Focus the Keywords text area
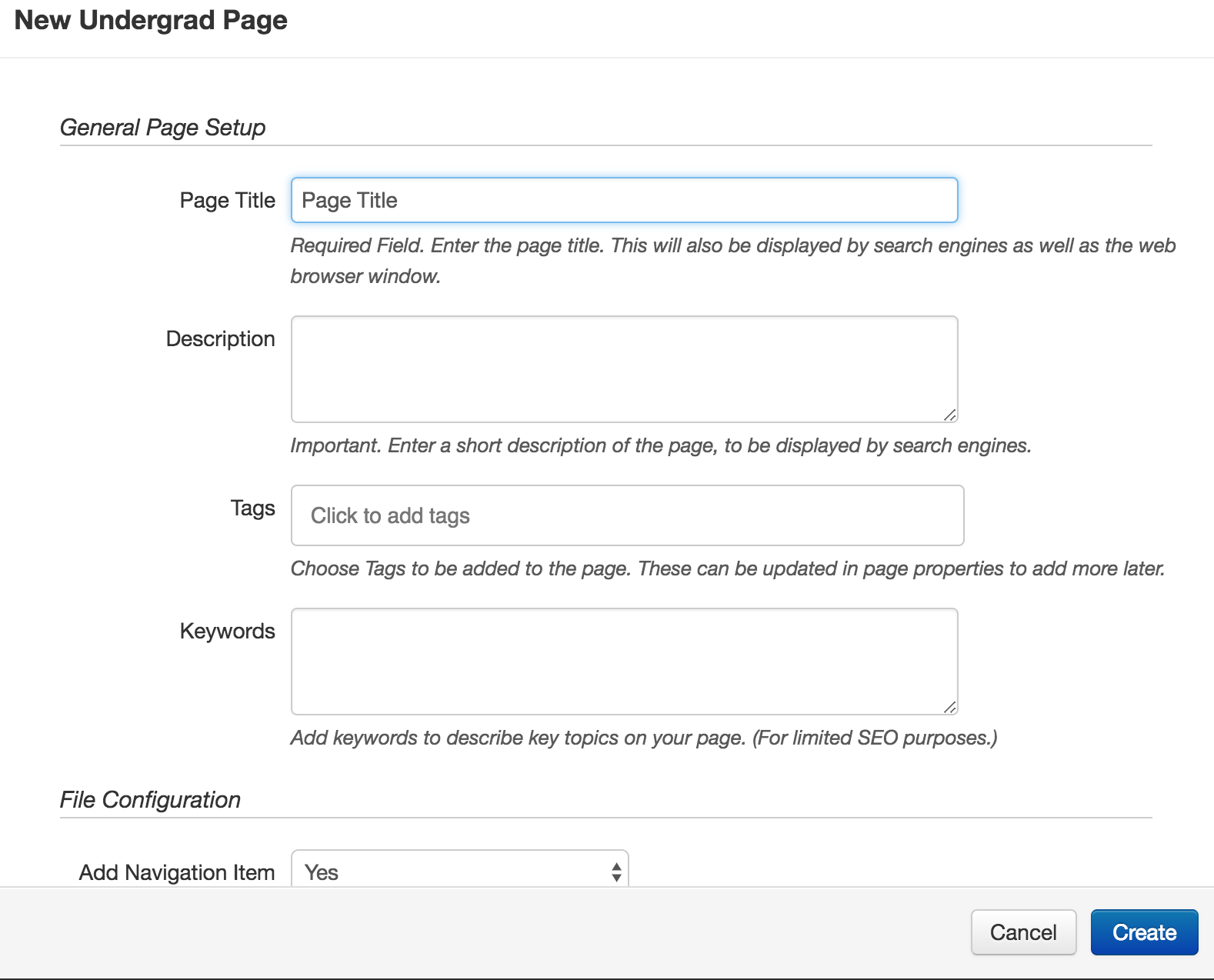The height and width of the screenshot is (980, 1214). (x=624, y=661)
